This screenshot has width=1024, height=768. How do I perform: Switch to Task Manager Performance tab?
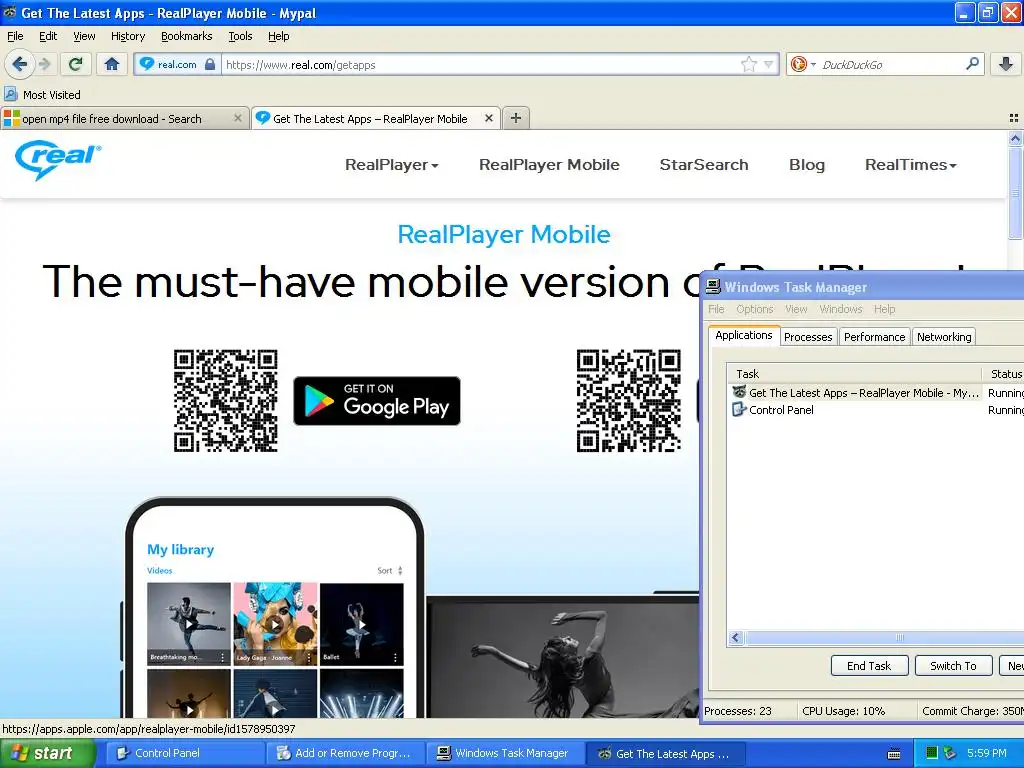[874, 337]
